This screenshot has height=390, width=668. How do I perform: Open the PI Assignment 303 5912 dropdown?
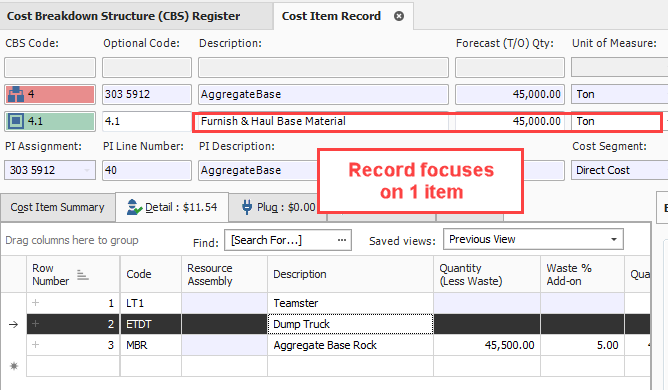(x=87, y=170)
